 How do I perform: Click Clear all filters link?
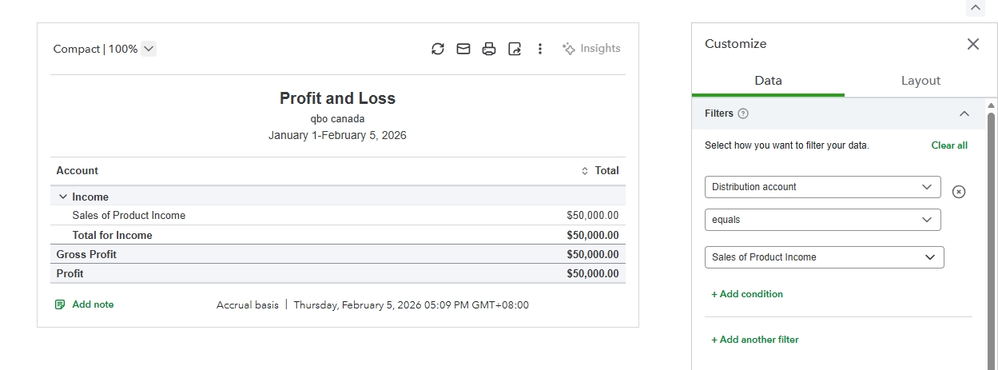pyautogui.click(x=949, y=145)
